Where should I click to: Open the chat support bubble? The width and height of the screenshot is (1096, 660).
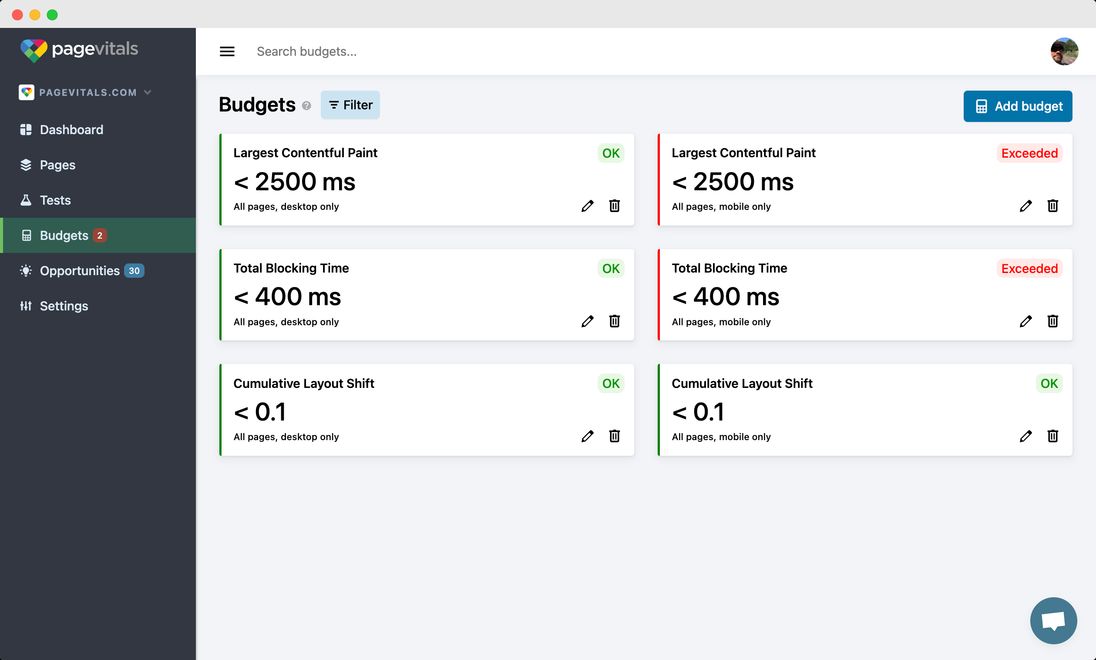[x=1053, y=621]
